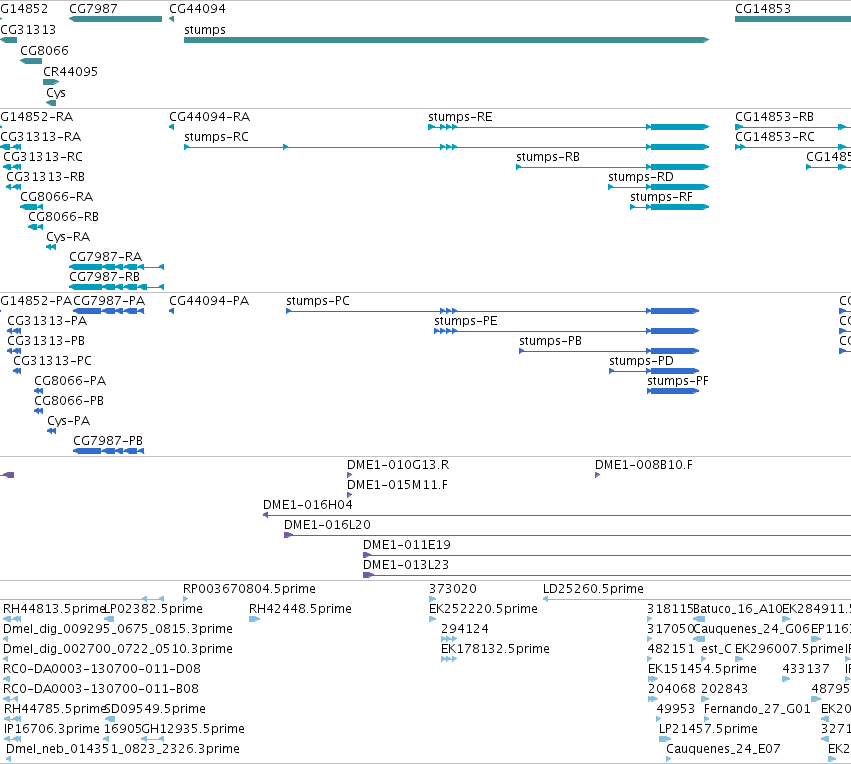Select the RH42448.5prime EST label
This screenshot has height=764, width=851.
click(300, 609)
